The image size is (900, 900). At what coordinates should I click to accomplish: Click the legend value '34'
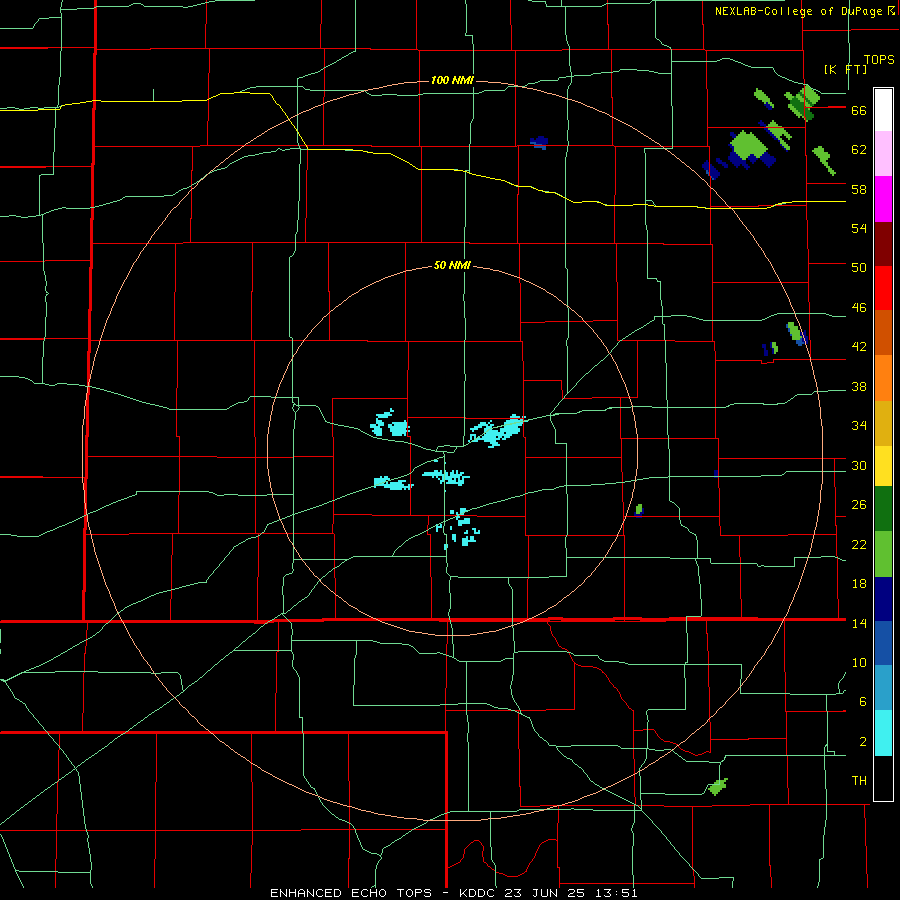point(859,426)
